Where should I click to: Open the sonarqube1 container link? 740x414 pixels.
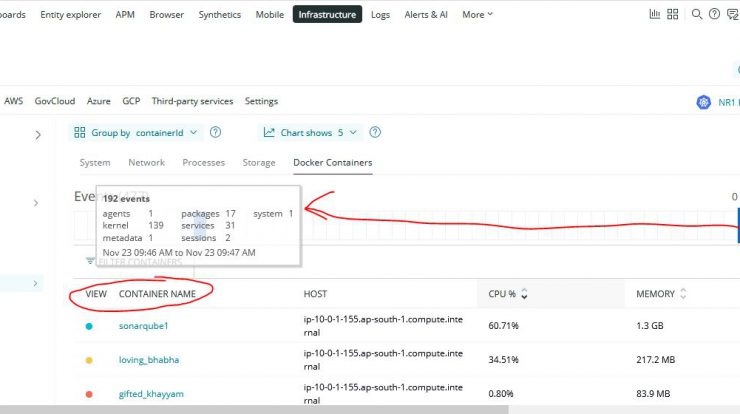click(143, 326)
